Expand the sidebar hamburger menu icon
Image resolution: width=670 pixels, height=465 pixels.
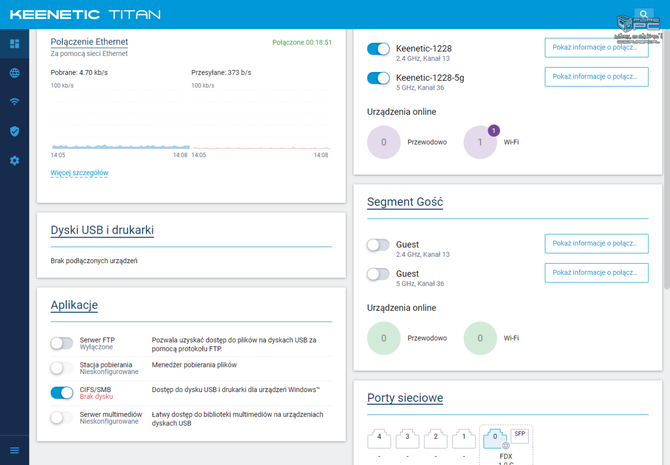(x=15, y=450)
